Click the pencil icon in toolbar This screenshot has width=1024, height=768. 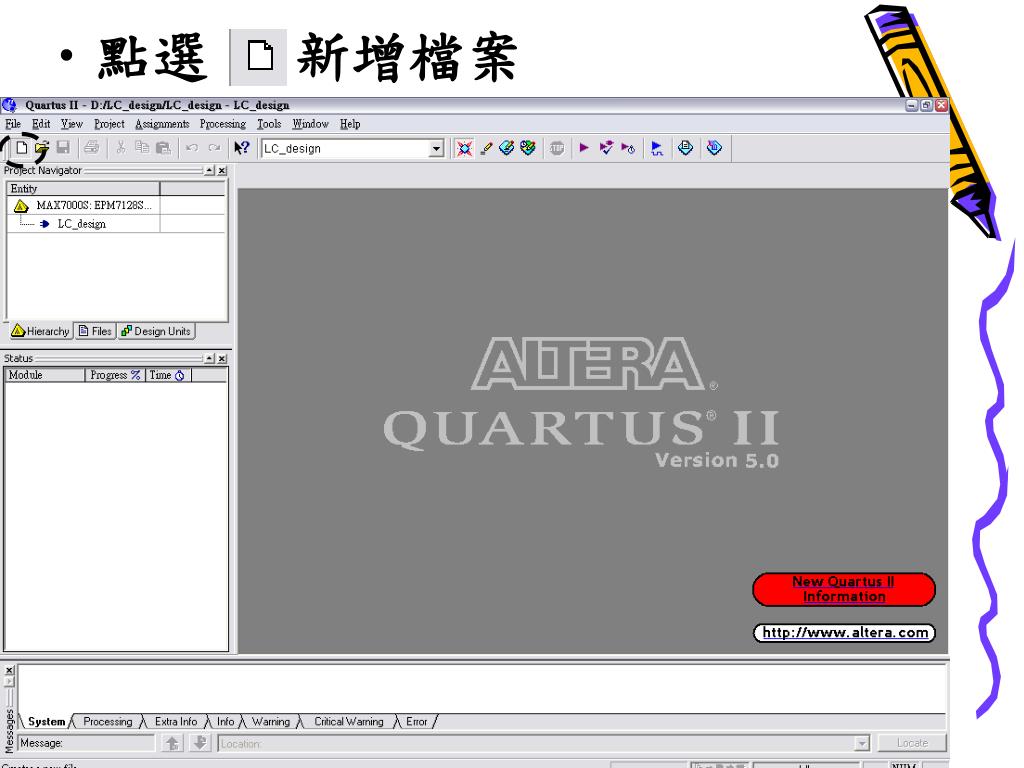(486, 148)
